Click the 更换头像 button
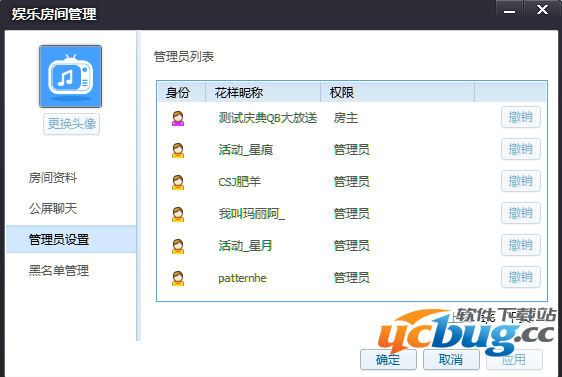Viewport: 562px width, 377px height. click(x=71, y=124)
